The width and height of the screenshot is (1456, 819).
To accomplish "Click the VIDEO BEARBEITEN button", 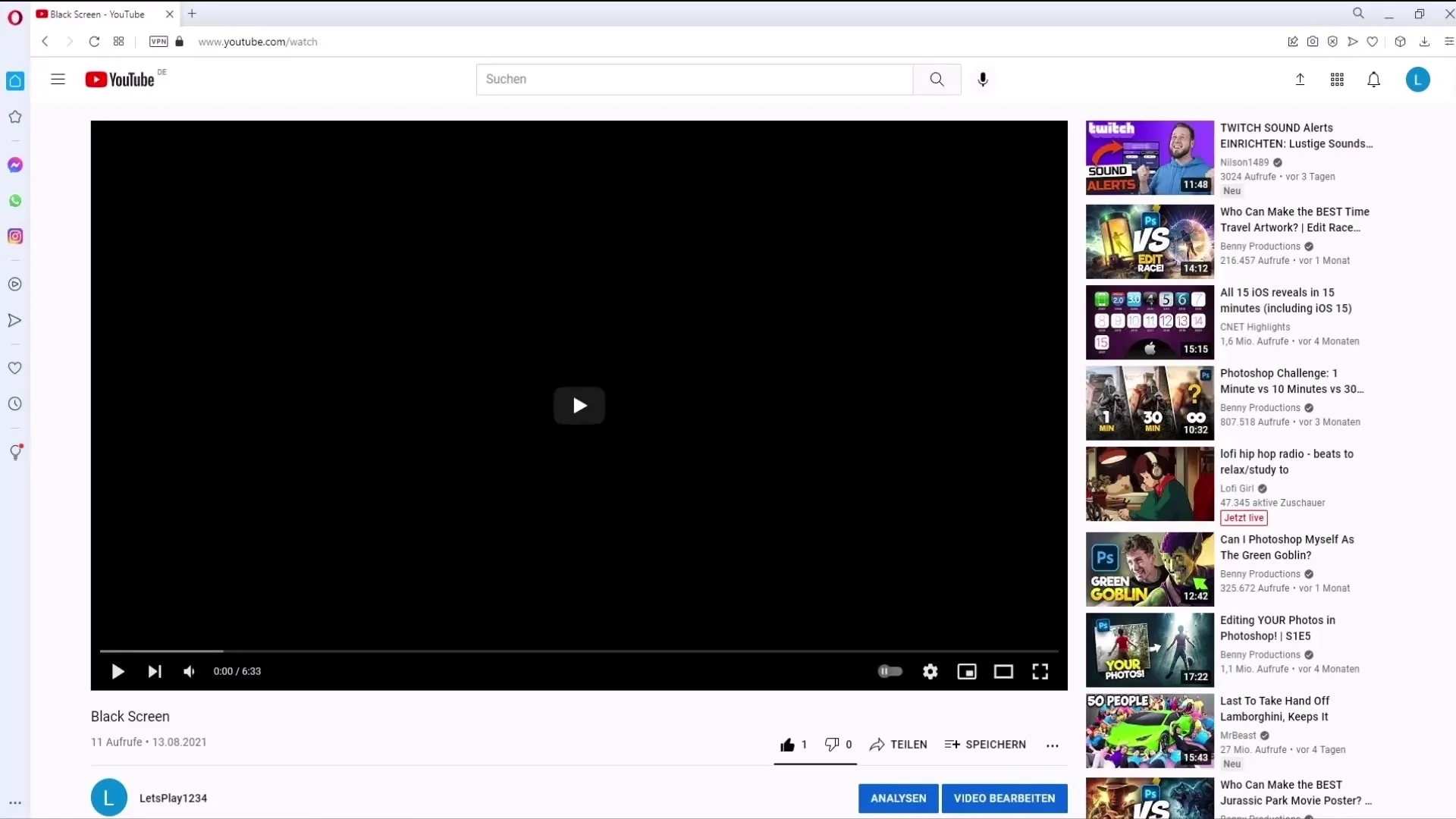I will coord(1004,797).
